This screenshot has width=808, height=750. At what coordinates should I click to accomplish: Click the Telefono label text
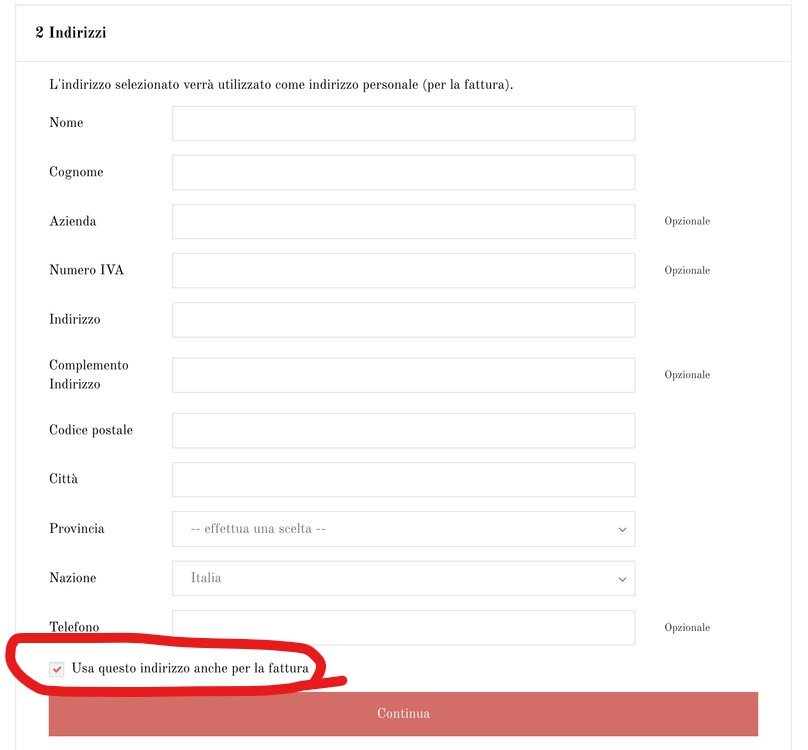(74, 627)
